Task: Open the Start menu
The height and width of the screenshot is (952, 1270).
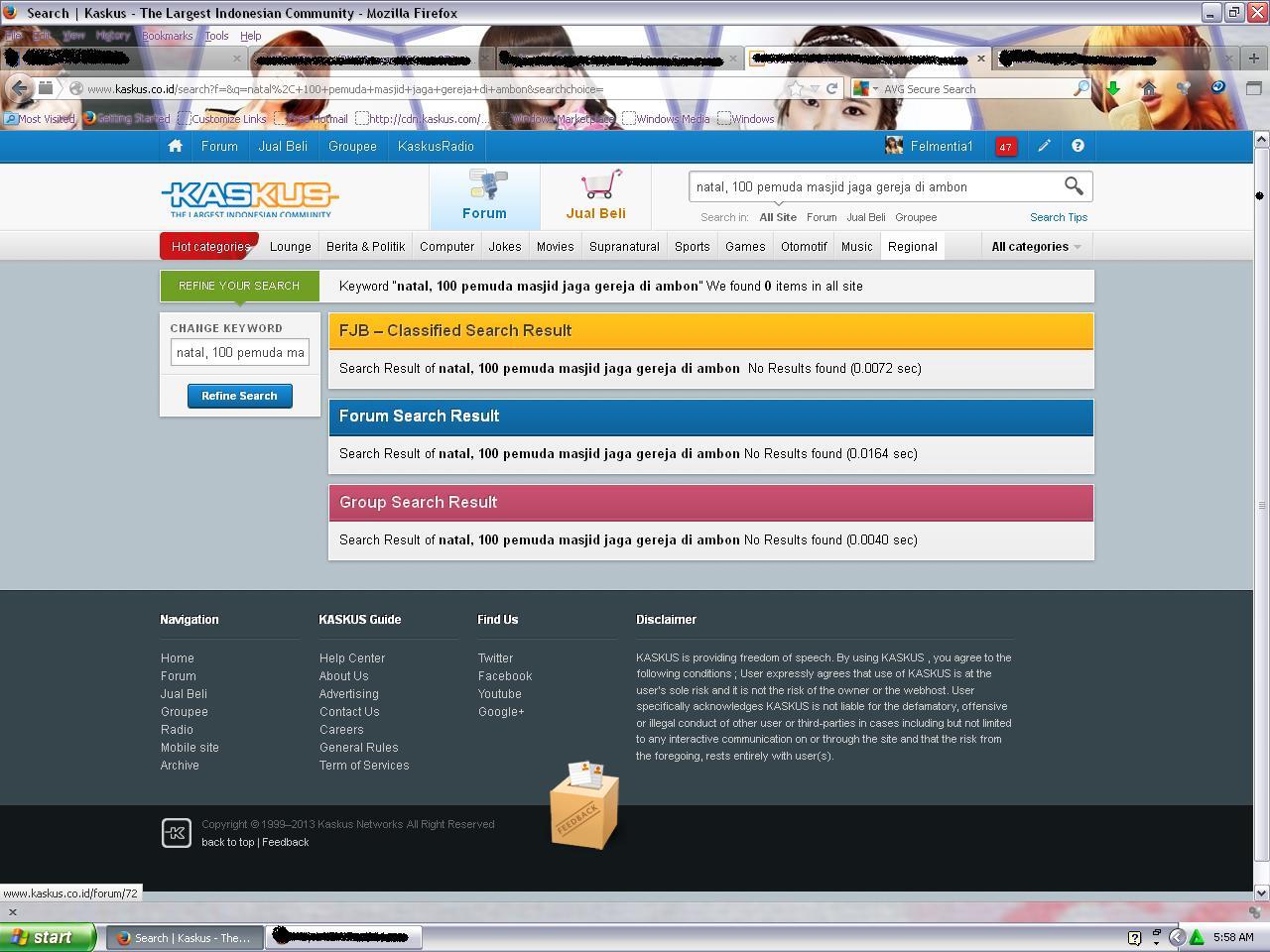Action: pyautogui.click(x=48, y=937)
